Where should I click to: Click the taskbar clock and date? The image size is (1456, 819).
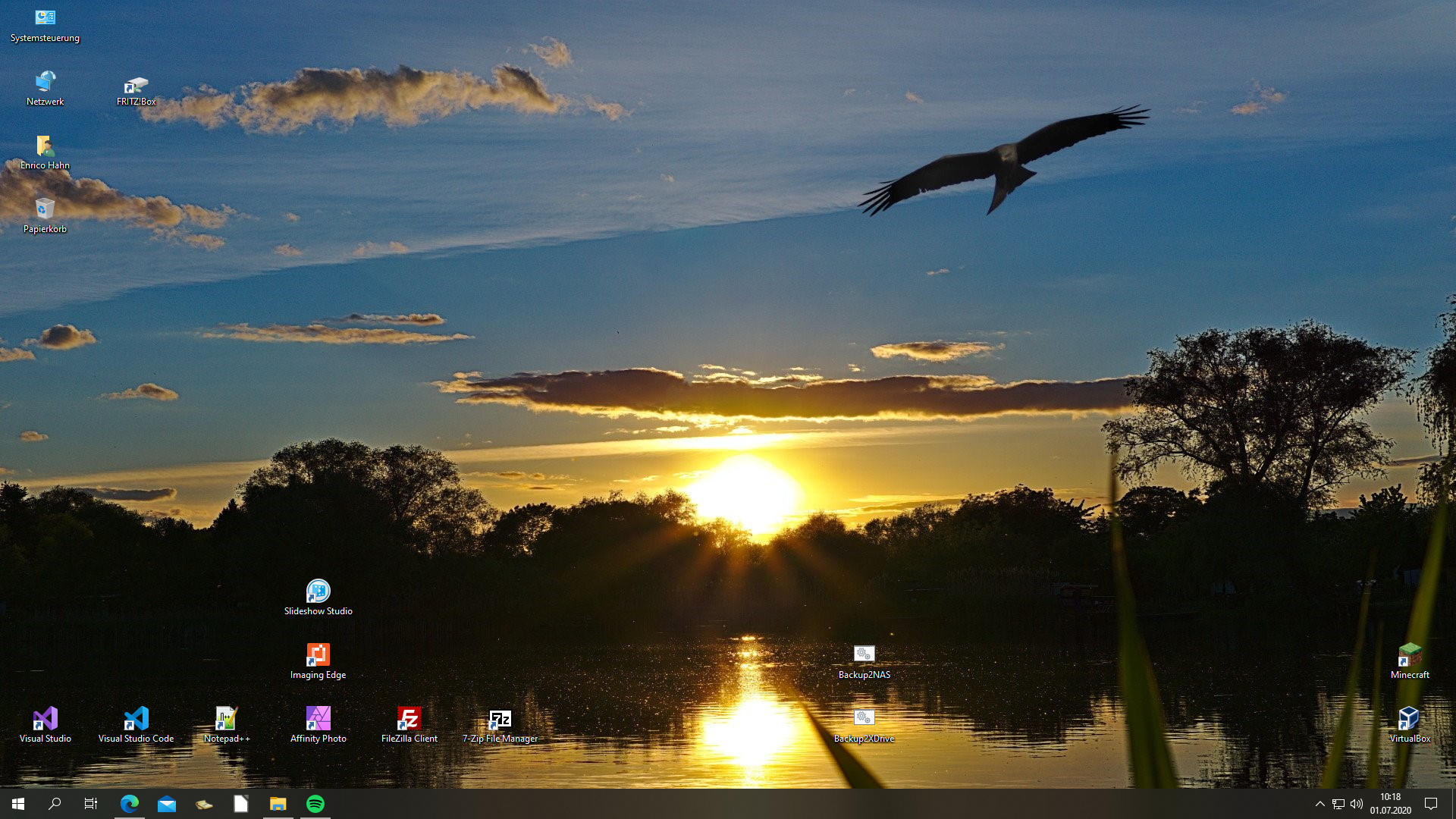[x=1390, y=804]
